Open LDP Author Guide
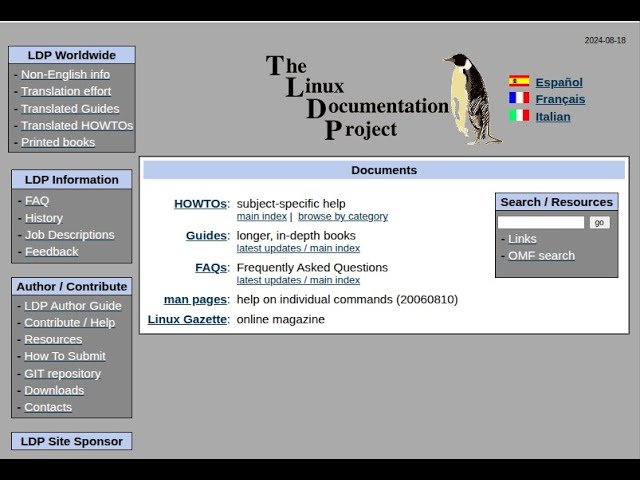 point(73,306)
